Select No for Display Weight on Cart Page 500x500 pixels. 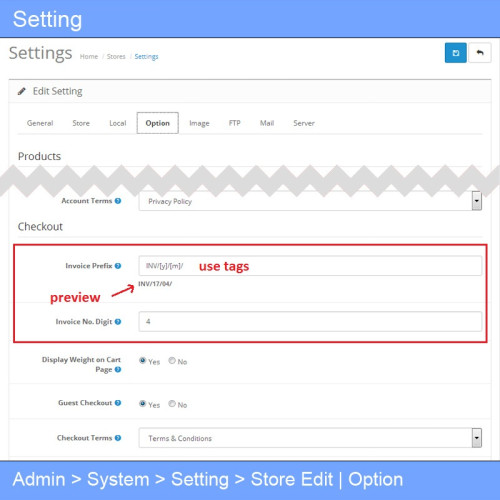[172, 361]
